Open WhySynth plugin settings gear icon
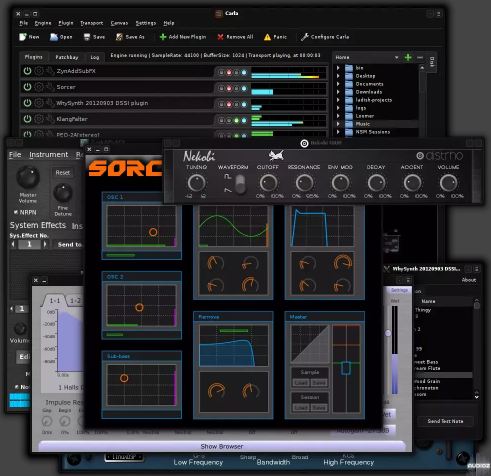 39,103
